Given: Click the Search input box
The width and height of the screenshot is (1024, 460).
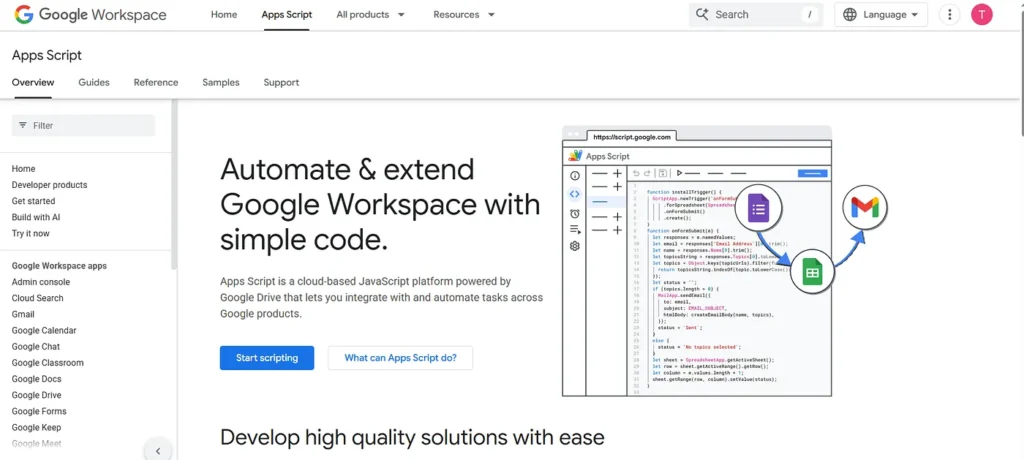Looking at the screenshot, I should tap(756, 14).
